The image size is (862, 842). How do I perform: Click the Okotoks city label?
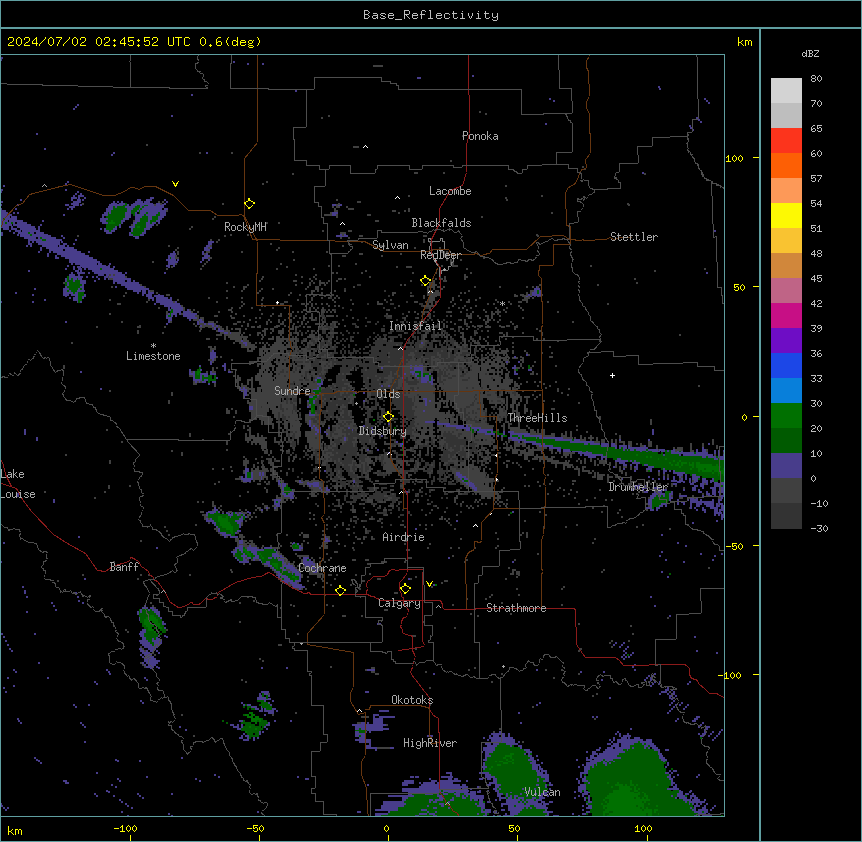(412, 700)
